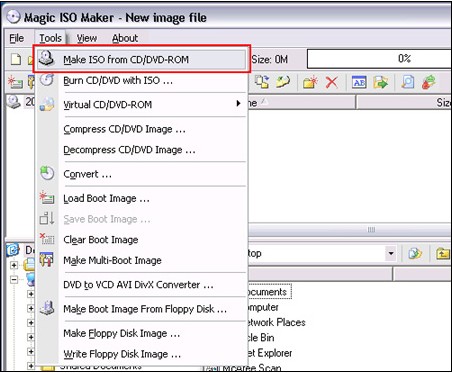Click the floppy boot image icon
The width and height of the screenshot is (452, 373).
click(47, 308)
